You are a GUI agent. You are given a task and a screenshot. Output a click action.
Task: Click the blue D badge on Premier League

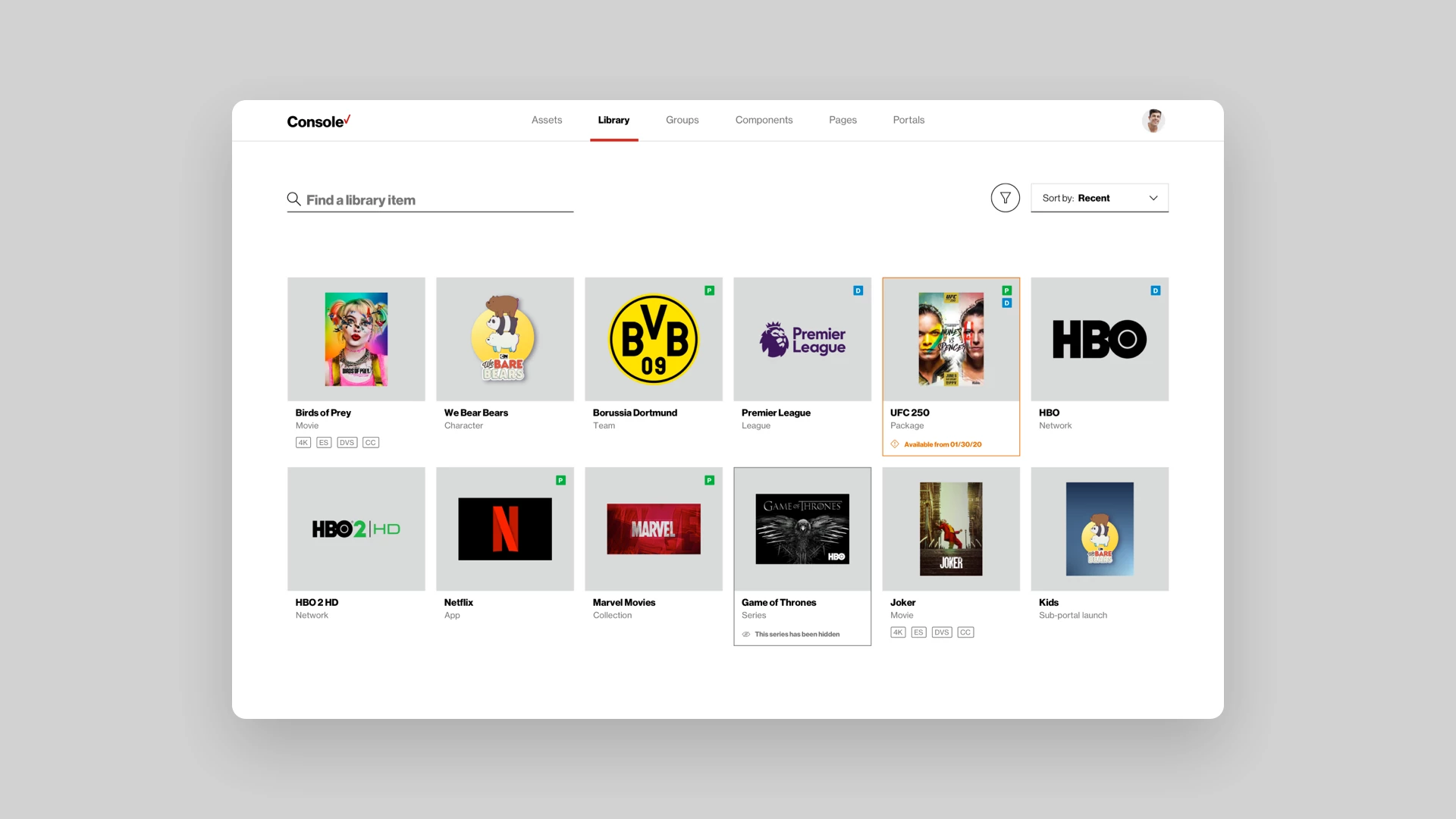[858, 290]
